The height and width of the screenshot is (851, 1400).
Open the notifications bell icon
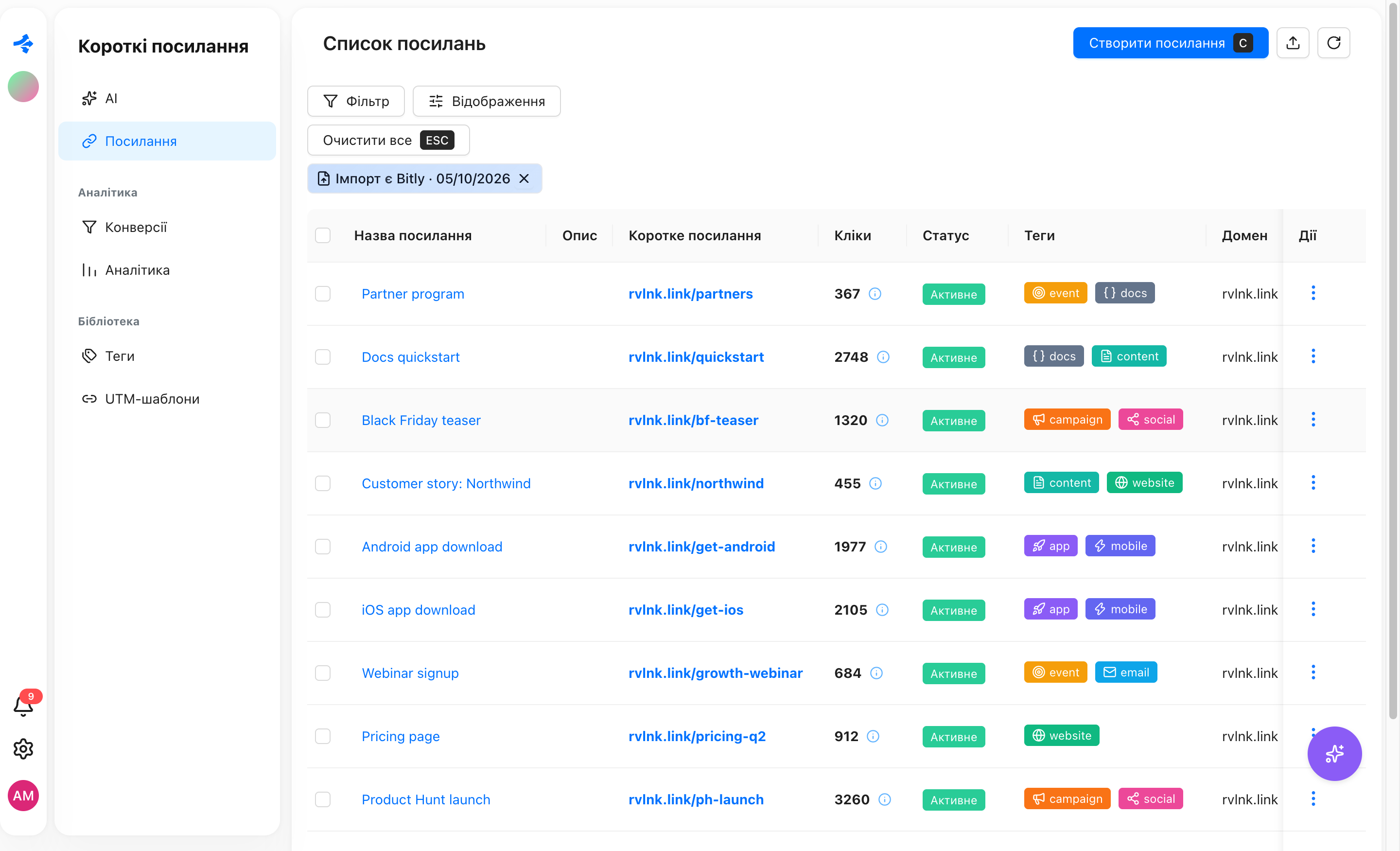23,706
